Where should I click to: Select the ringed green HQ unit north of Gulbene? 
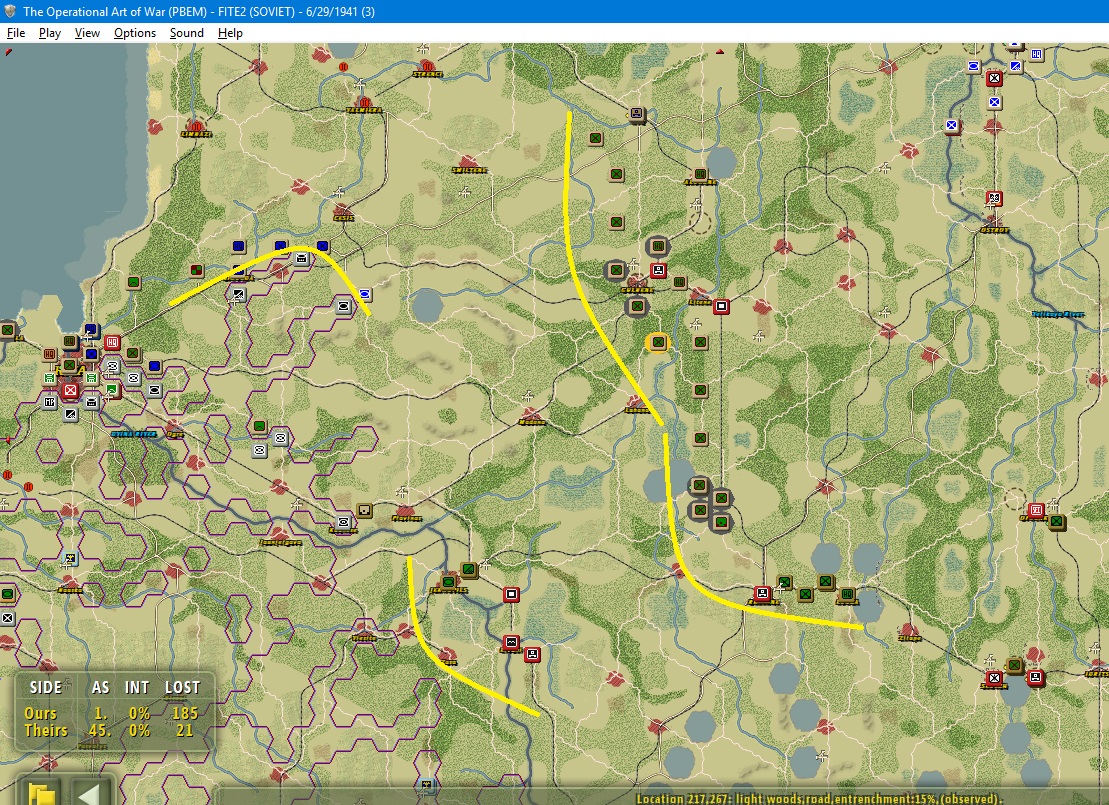[x=658, y=246]
